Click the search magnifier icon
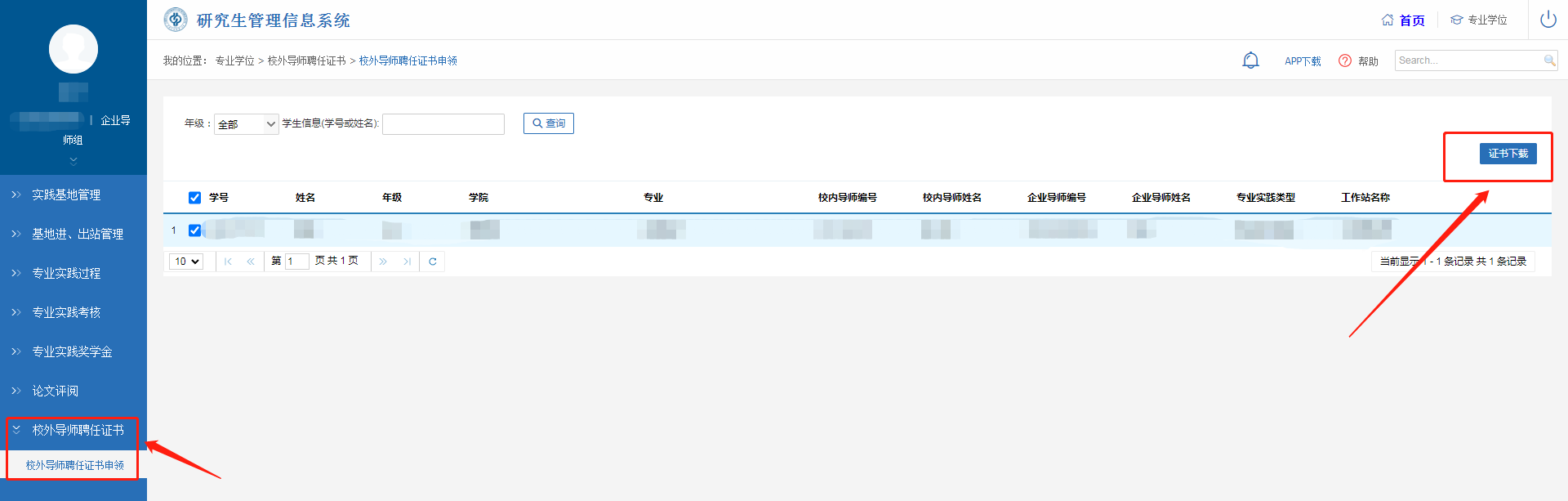Screen dimensions: 1568x501 [1549, 60]
